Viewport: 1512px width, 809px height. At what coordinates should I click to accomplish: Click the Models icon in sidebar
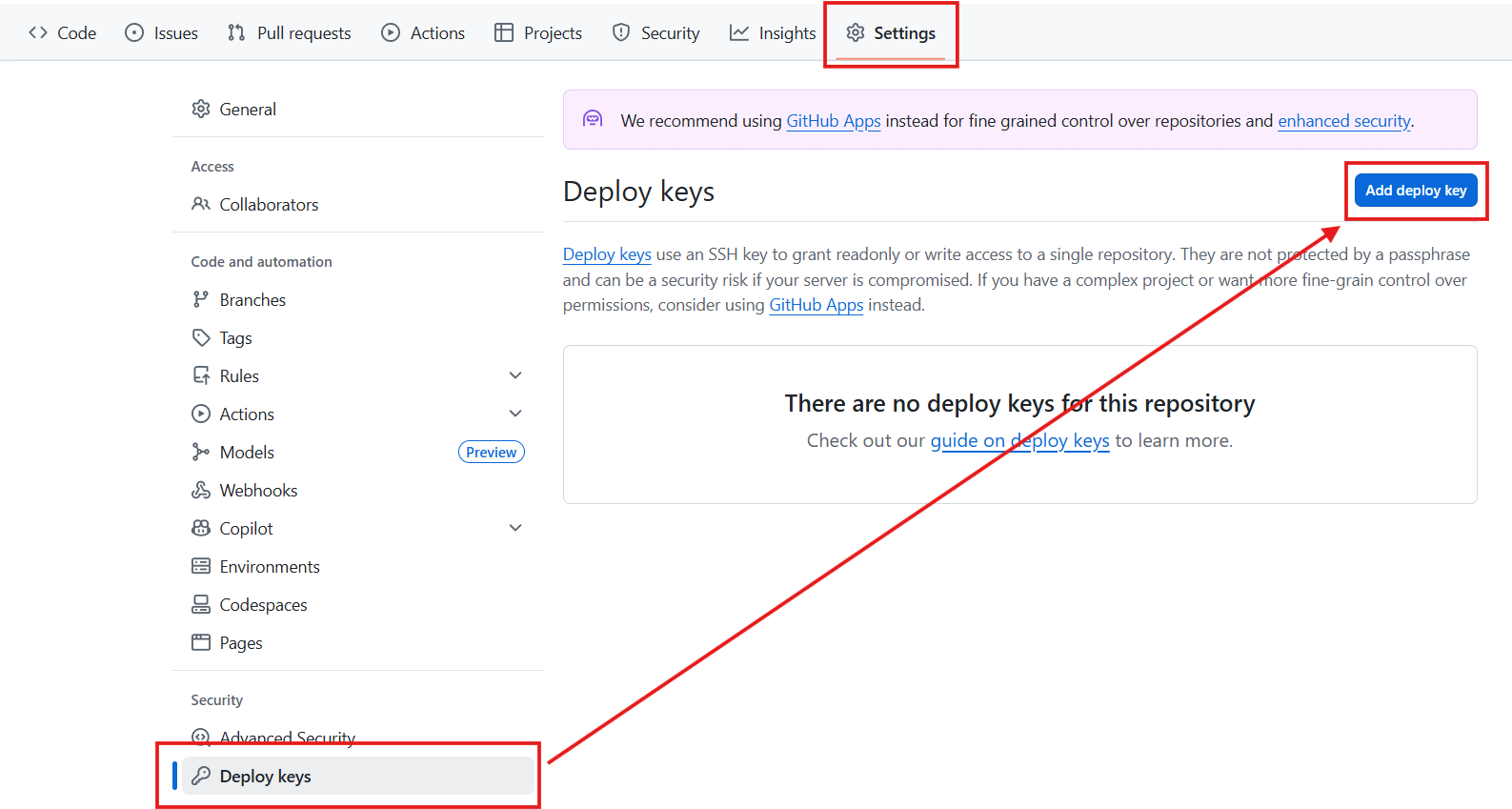[x=201, y=452]
